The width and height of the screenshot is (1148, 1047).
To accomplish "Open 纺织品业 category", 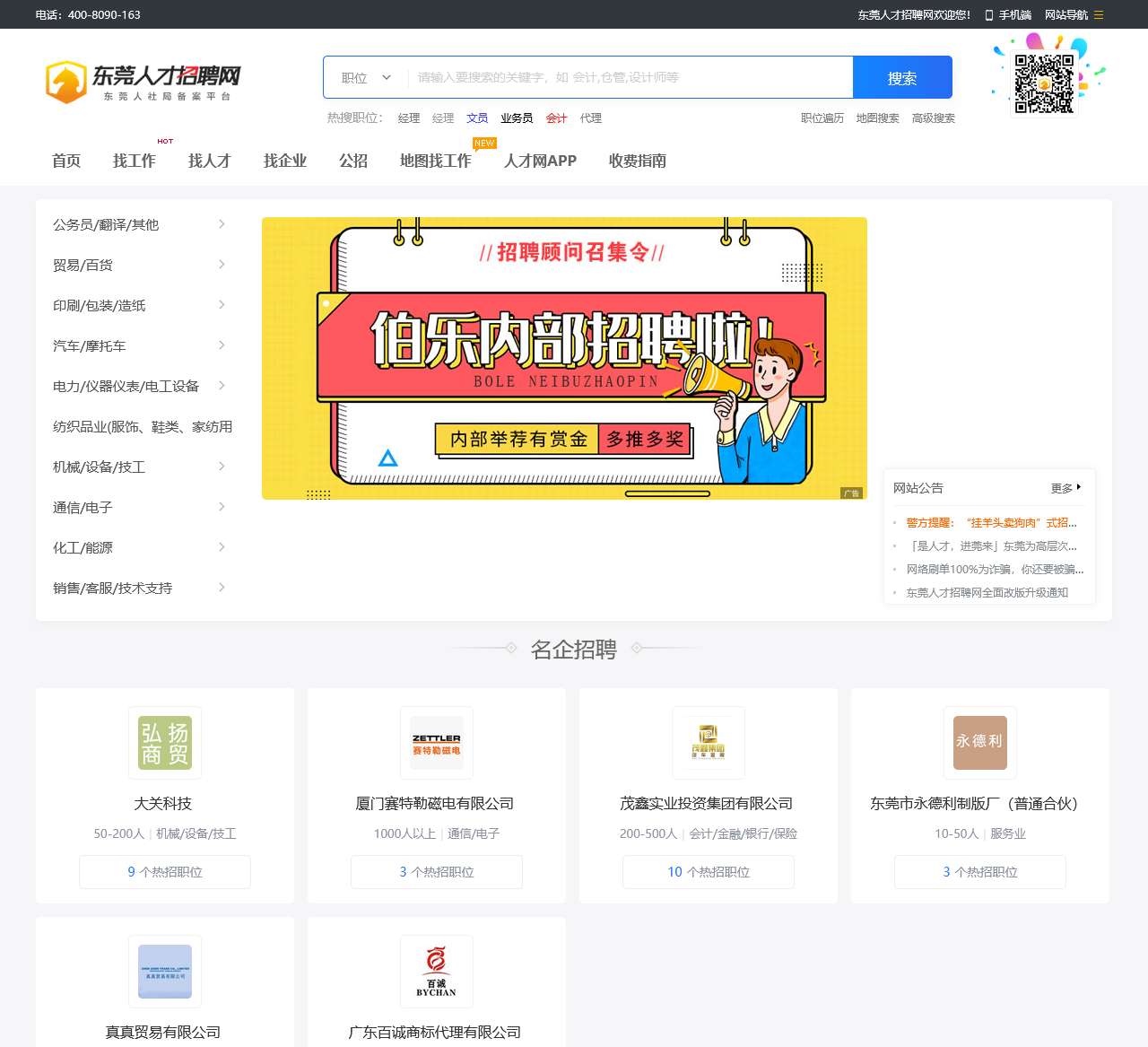I will tap(142, 426).
